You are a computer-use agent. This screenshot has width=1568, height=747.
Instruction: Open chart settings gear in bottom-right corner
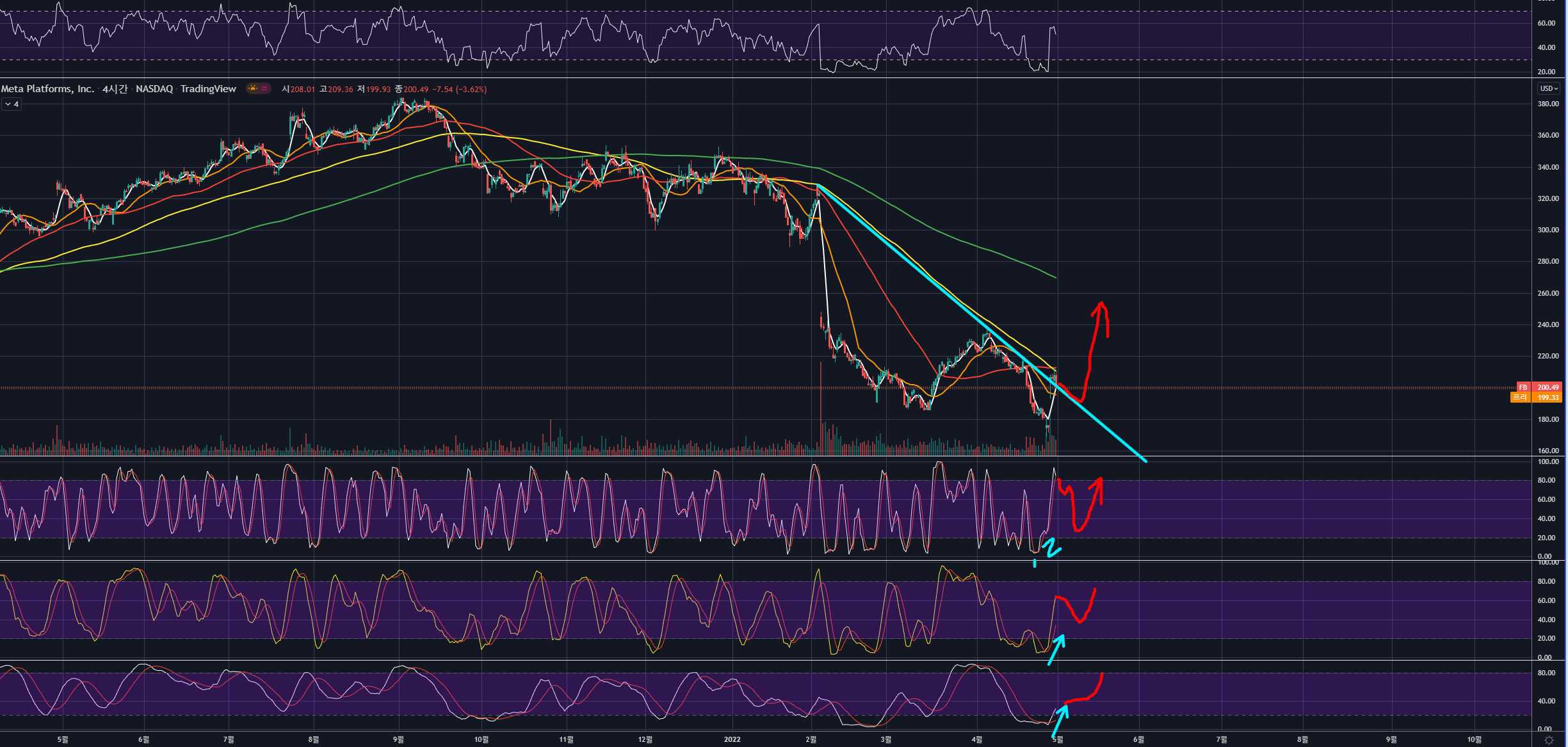pos(1549,740)
